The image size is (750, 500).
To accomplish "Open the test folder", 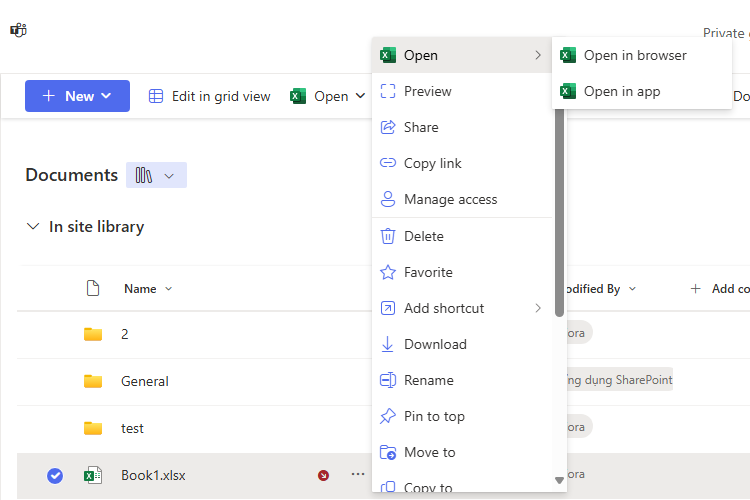I will 132,428.
